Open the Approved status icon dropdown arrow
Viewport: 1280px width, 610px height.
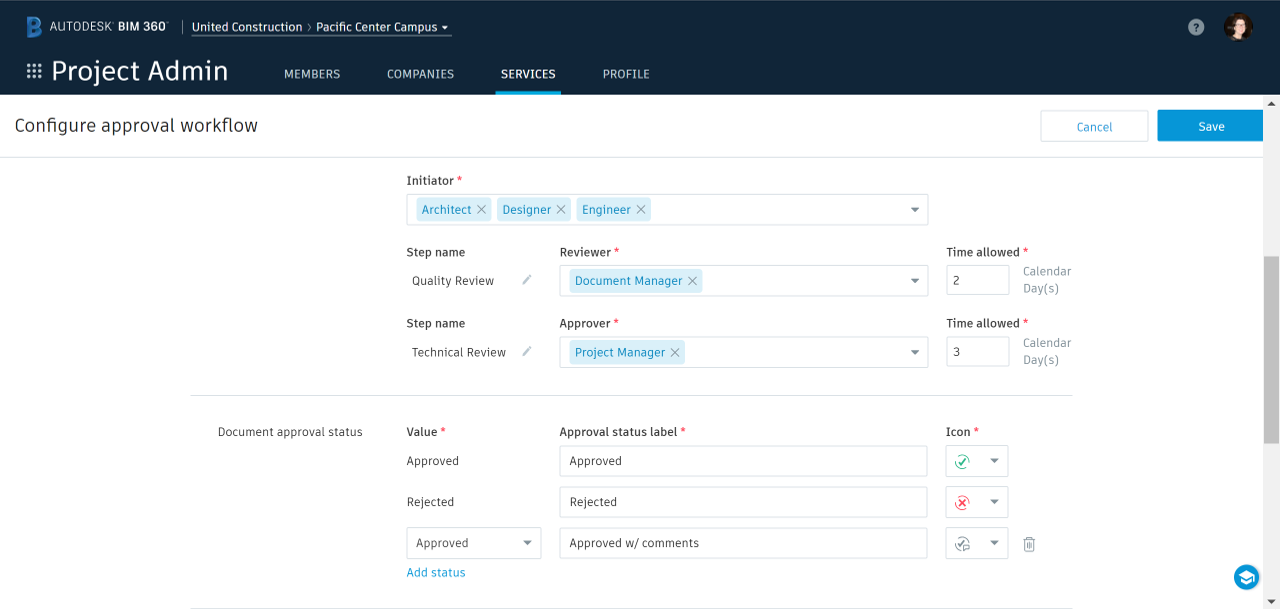[x=994, y=461]
